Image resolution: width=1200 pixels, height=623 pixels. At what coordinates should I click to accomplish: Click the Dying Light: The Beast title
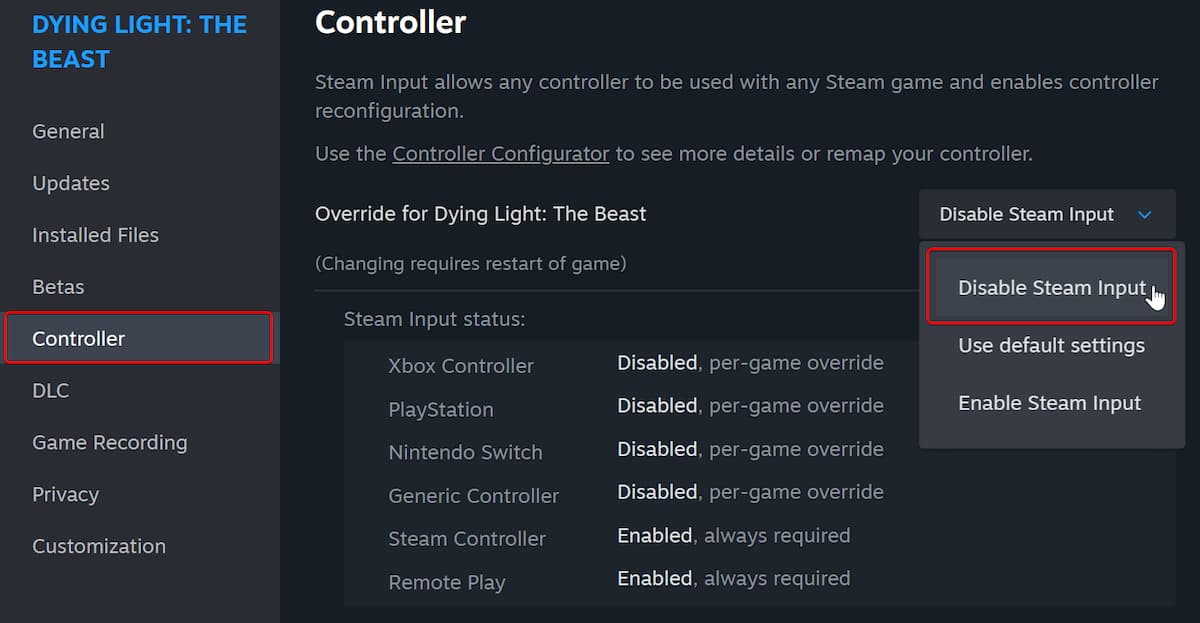pyautogui.click(x=139, y=42)
